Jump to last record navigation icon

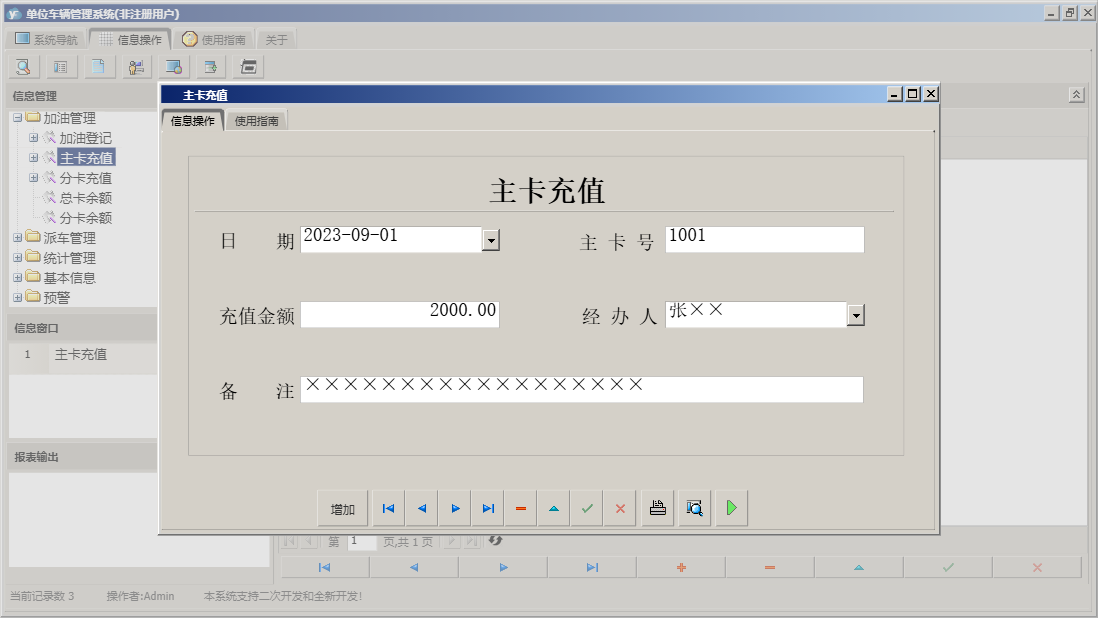pyautogui.click(x=488, y=508)
